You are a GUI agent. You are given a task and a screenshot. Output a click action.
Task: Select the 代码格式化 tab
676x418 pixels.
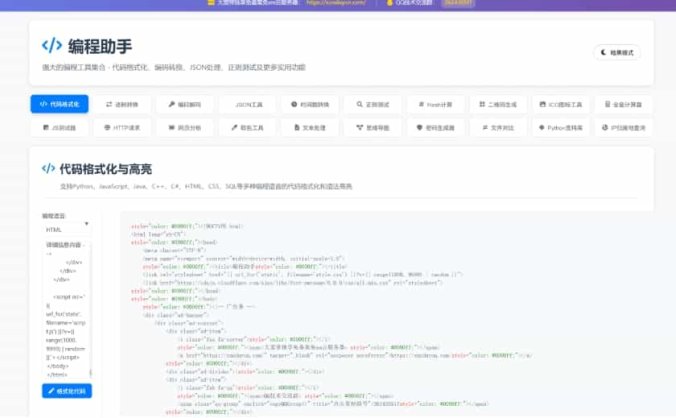(59, 104)
